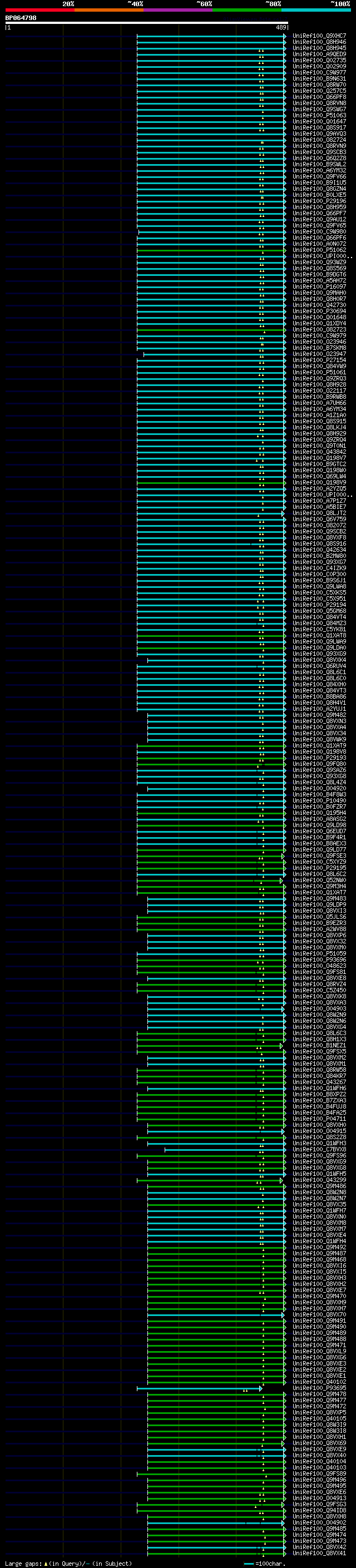Click the UniRef100_Q40102 label
This screenshot has height=1568, width=356.
pos(319,1382)
